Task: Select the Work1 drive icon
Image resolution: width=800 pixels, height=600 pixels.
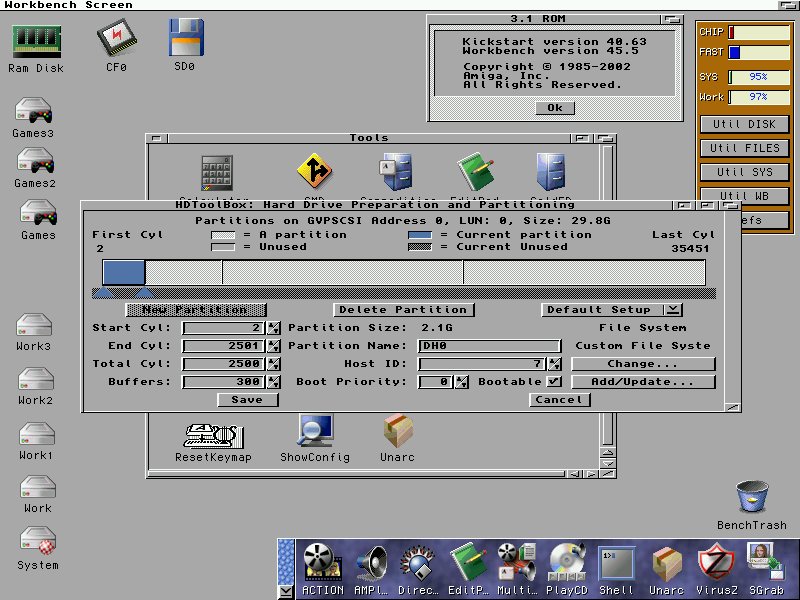Action: 37,434
